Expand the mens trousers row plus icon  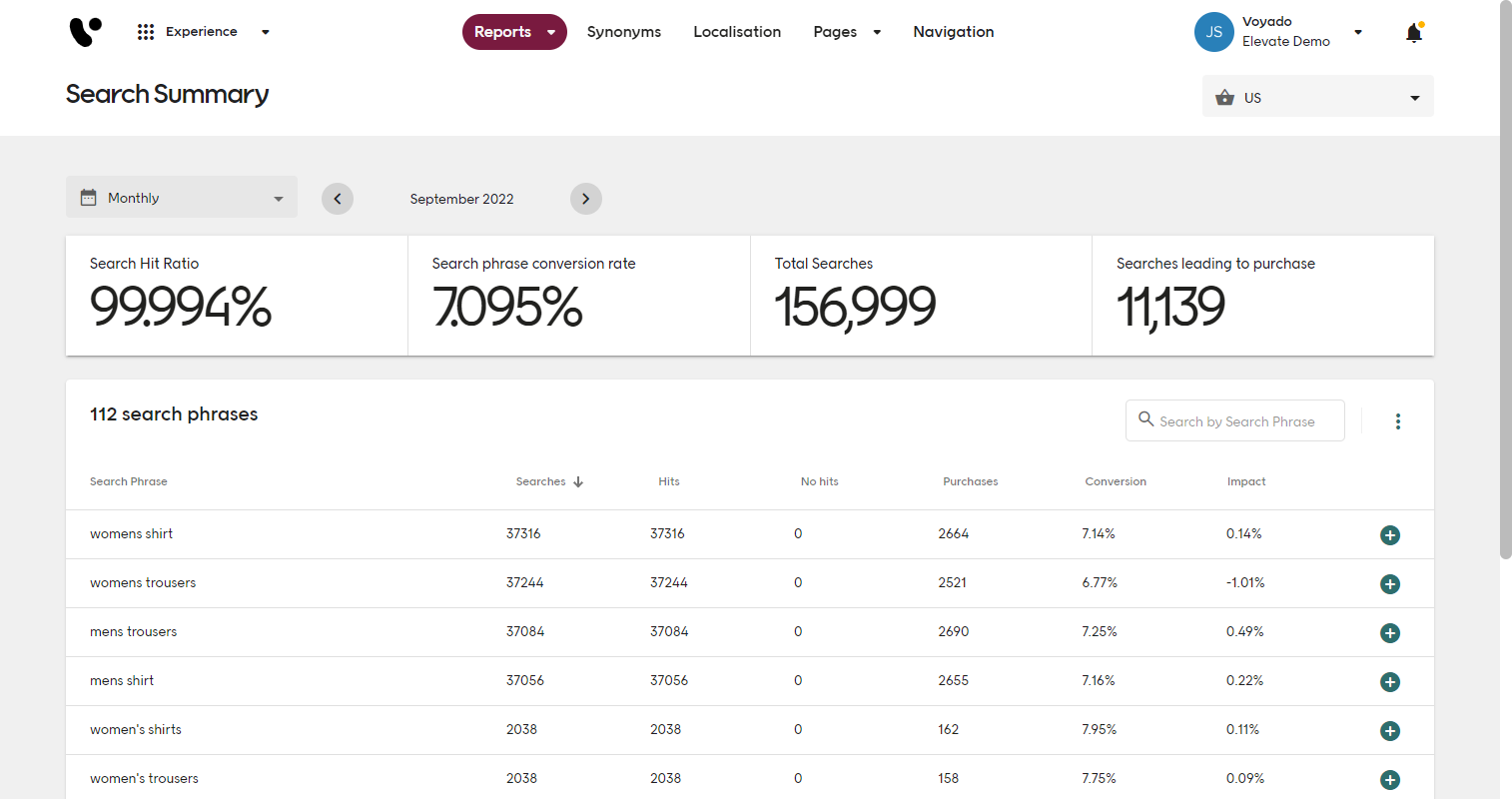tap(1390, 633)
